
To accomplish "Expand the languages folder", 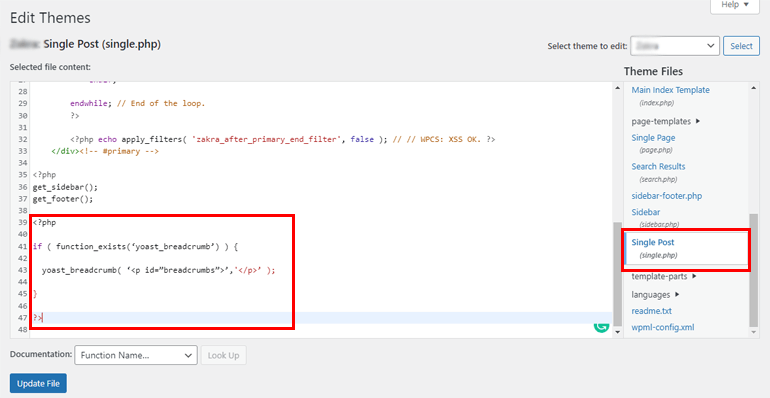I will tap(656, 294).
